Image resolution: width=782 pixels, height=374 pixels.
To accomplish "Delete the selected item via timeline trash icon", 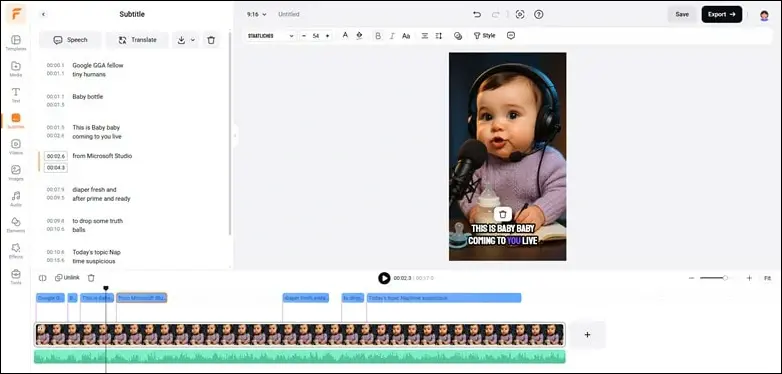I will pos(91,278).
